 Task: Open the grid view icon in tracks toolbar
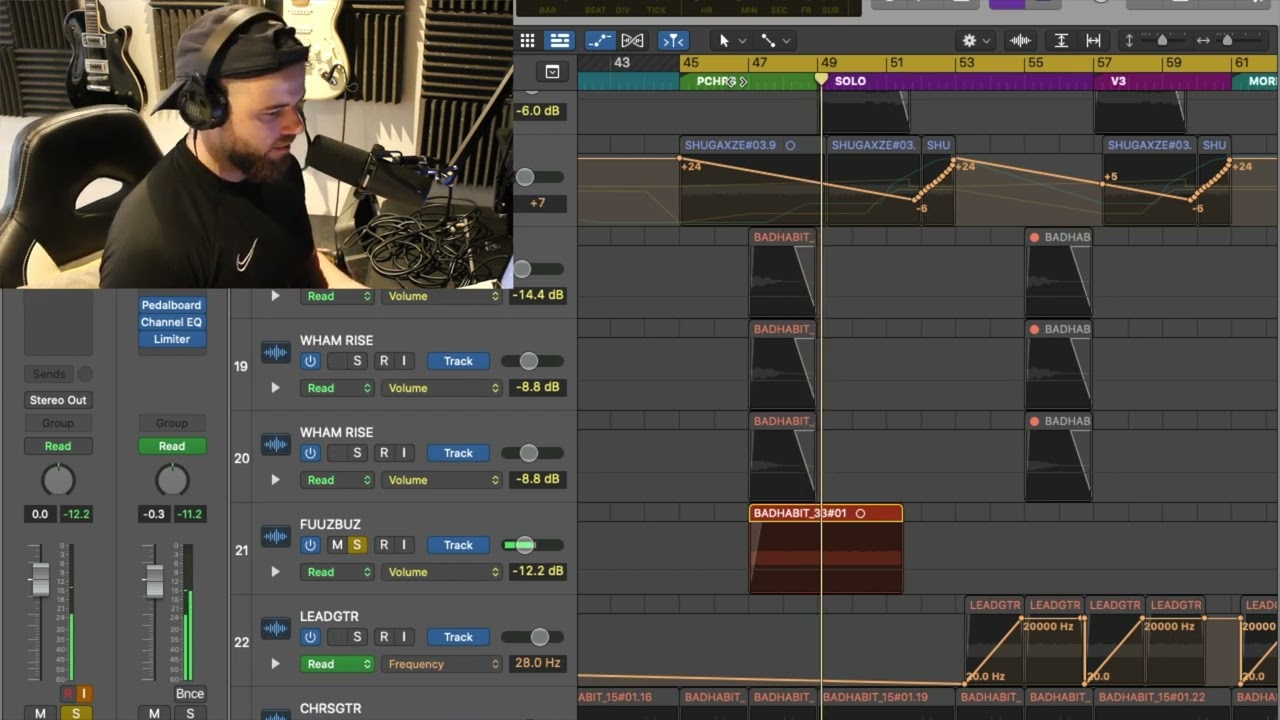click(527, 41)
